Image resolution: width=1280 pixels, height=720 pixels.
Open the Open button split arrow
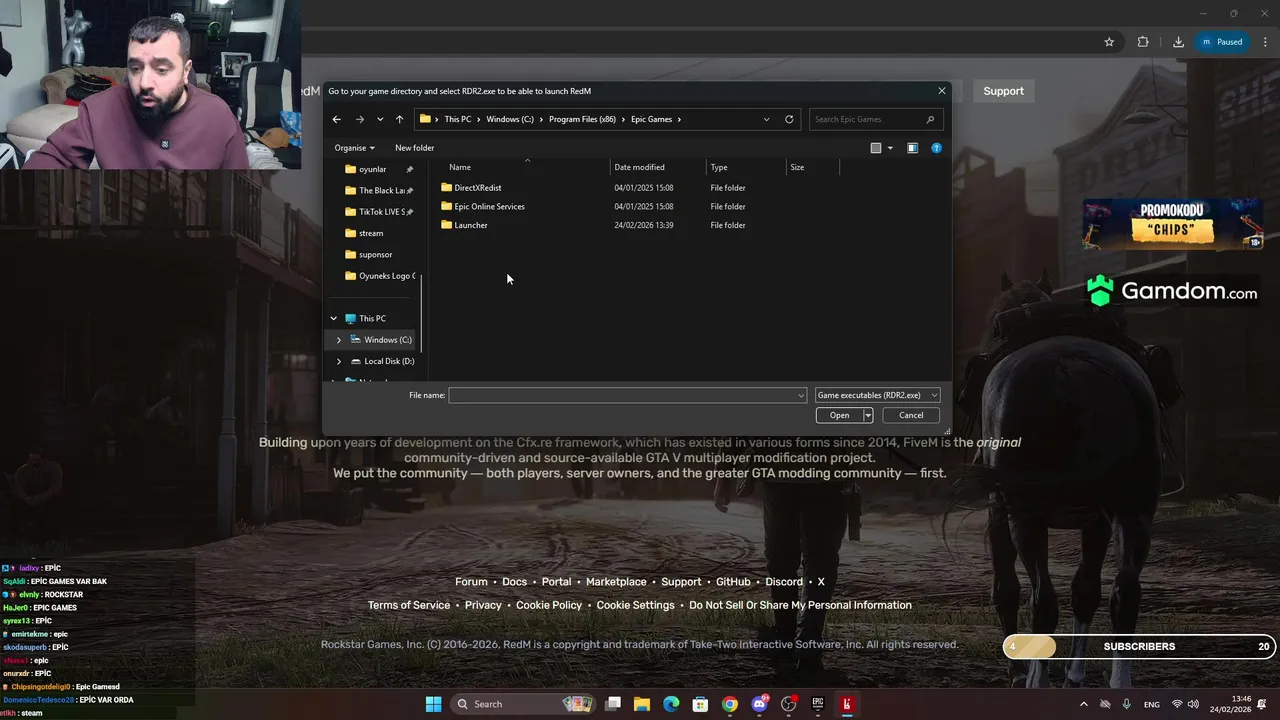(868, 415)
